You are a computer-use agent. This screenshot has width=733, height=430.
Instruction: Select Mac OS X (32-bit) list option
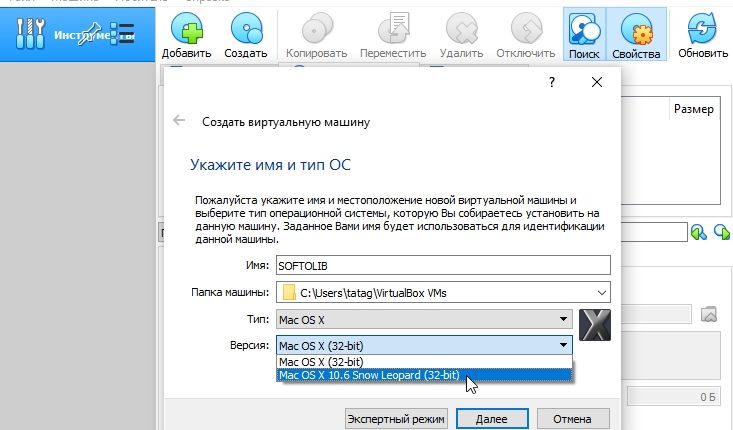pos(424,362)
